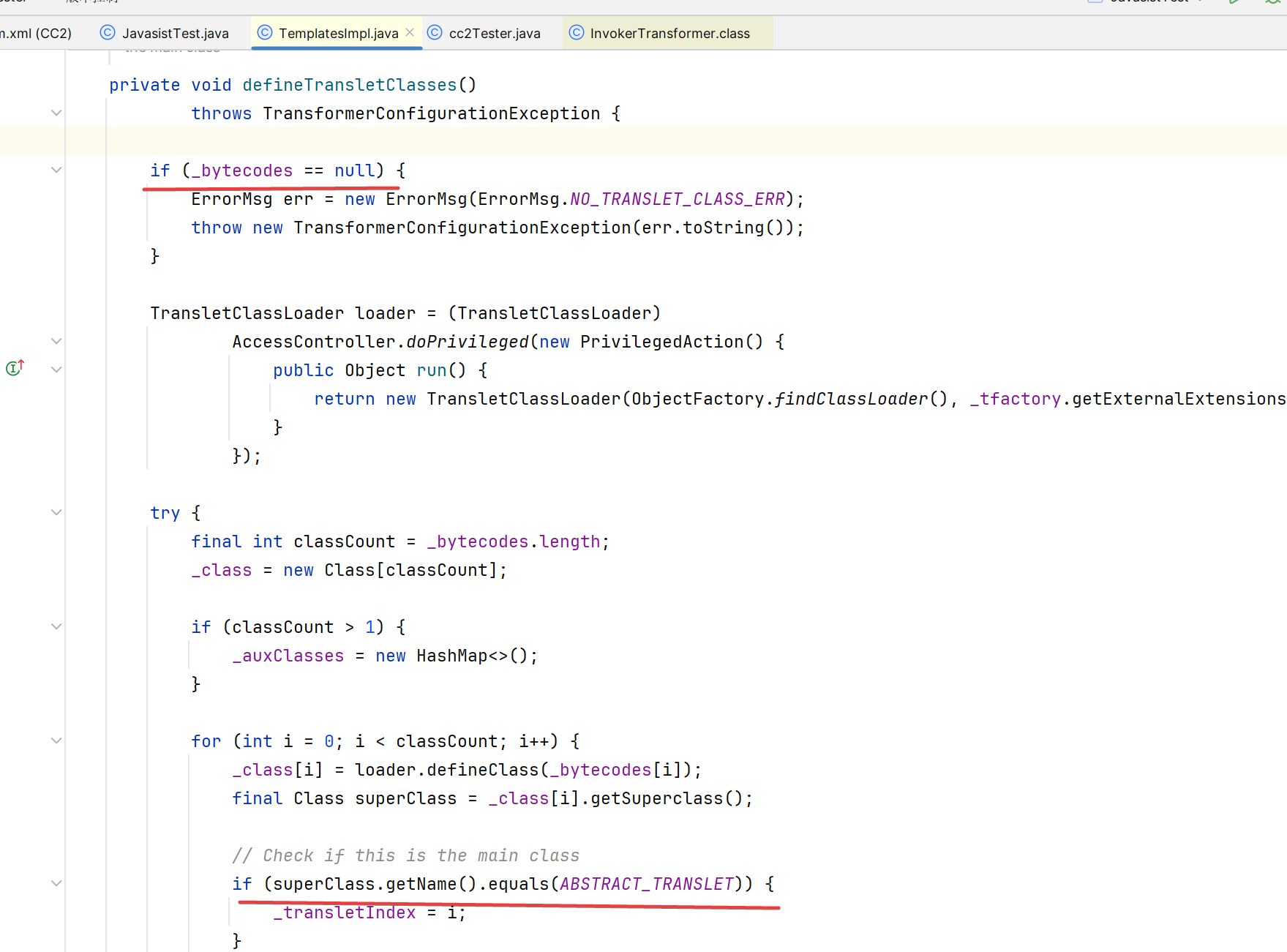
Task: Collapse the defineTransletClasses method fold arrow
Action: 56,113
